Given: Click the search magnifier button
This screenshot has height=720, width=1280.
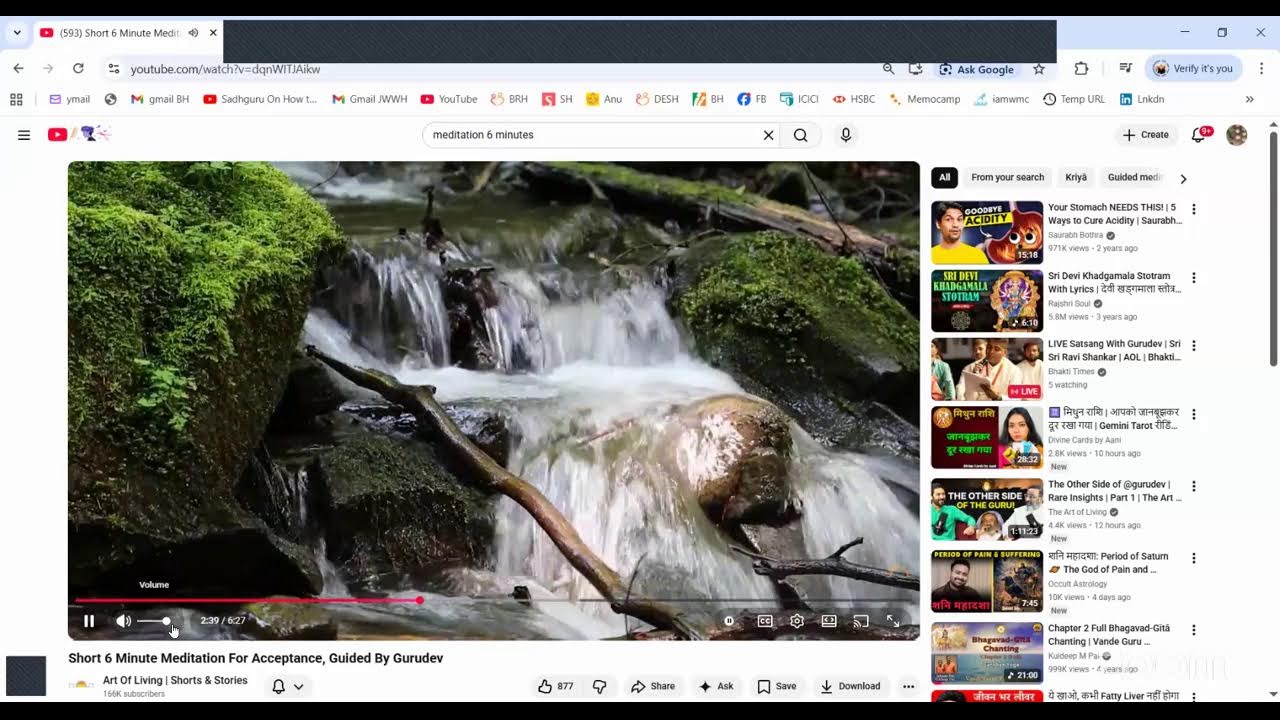Looking at the screenshot, I should point(801,135).
